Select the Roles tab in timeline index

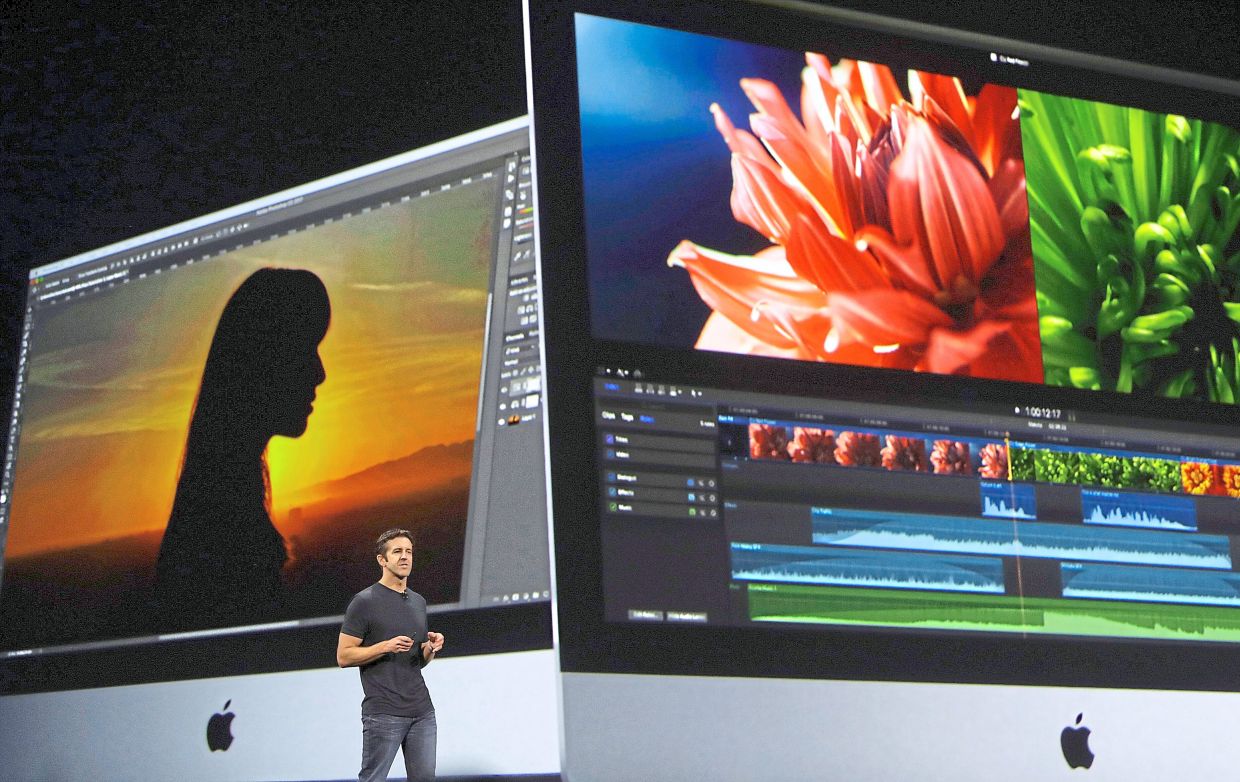coord(647,419)
